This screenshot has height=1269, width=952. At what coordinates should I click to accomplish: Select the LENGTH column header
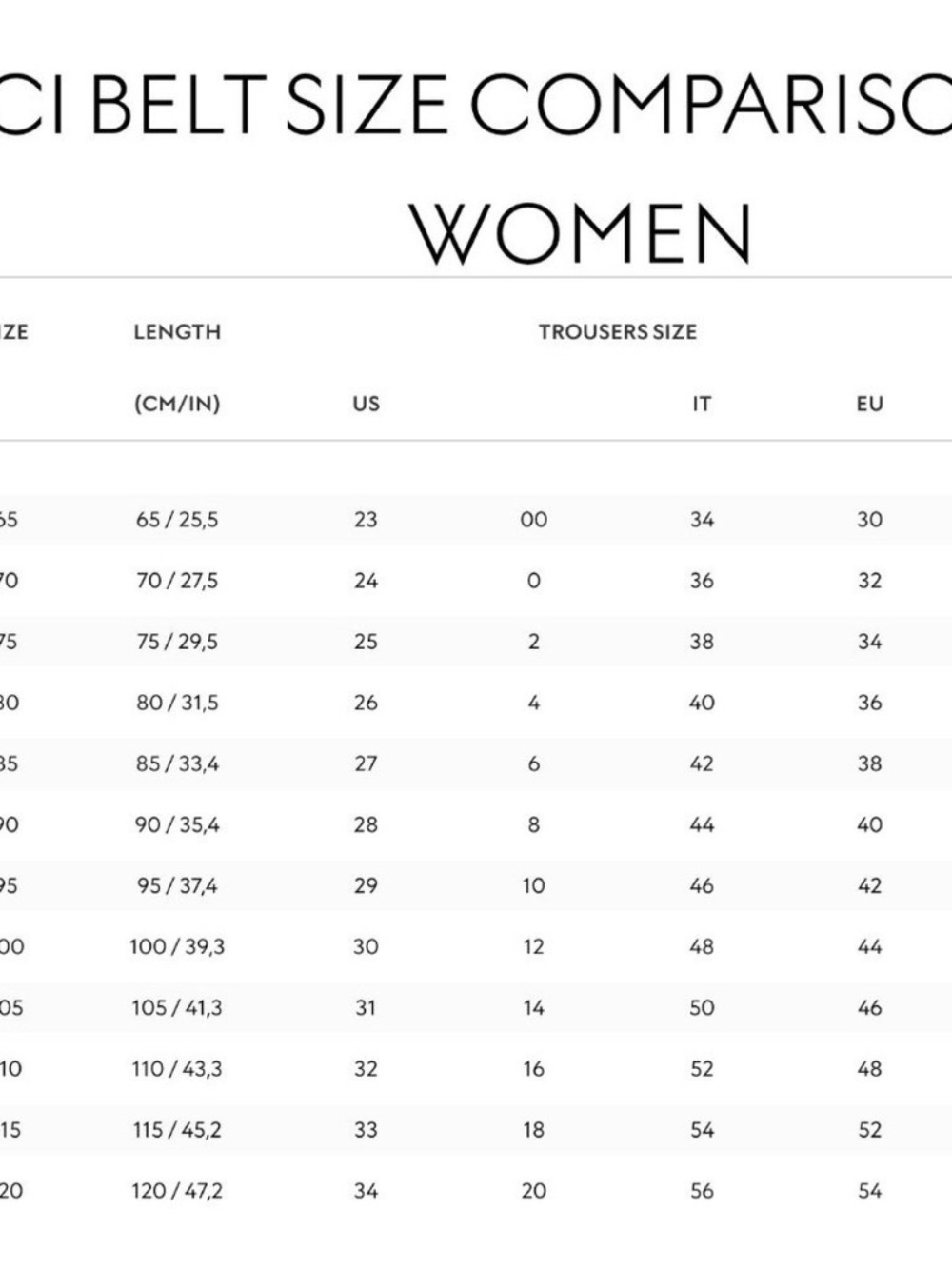pyautogui.click(x=177, y=332)
